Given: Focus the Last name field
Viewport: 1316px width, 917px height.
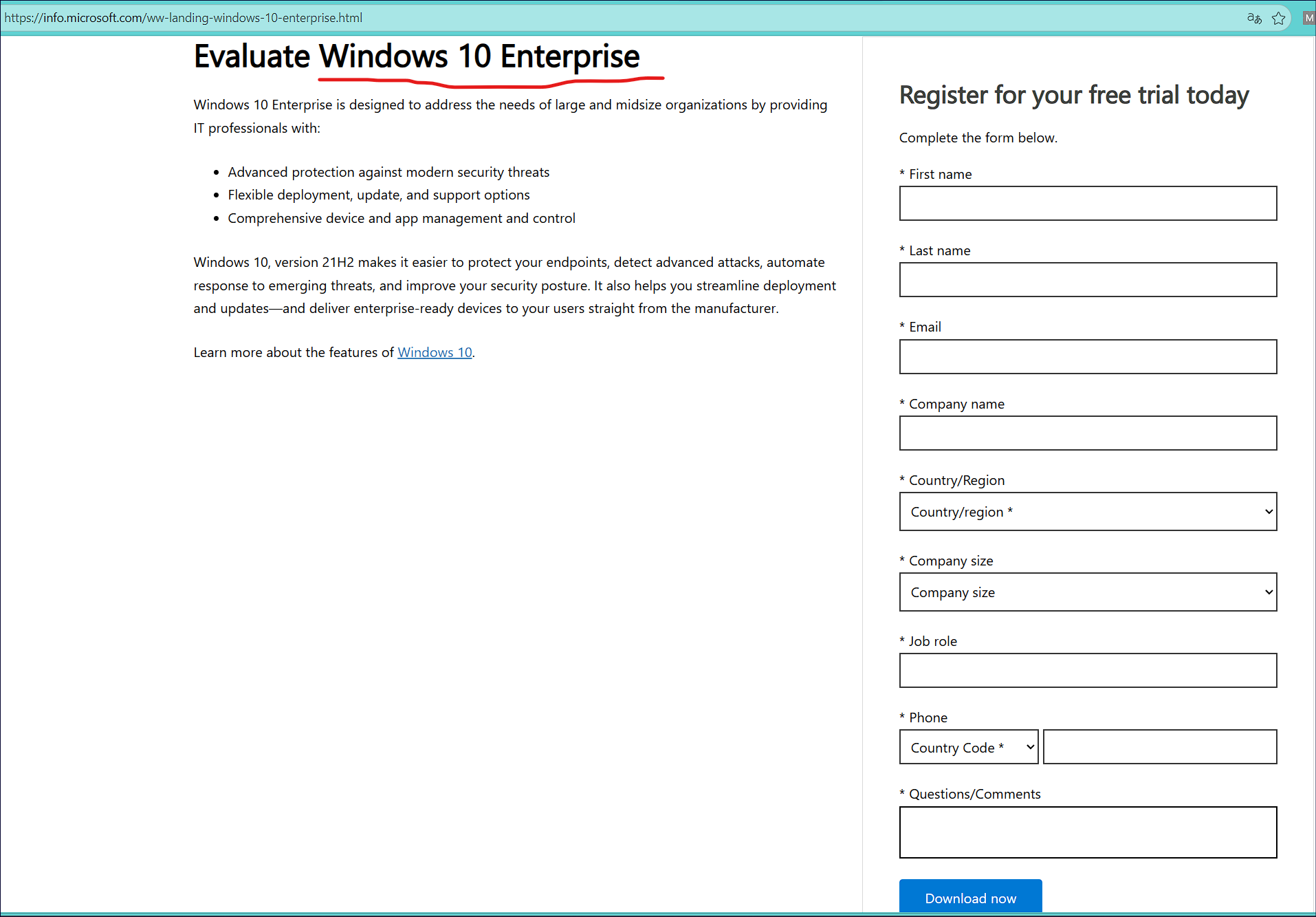Looking at the screenshot, I should pyautogui.click(x=1088, y=280).
